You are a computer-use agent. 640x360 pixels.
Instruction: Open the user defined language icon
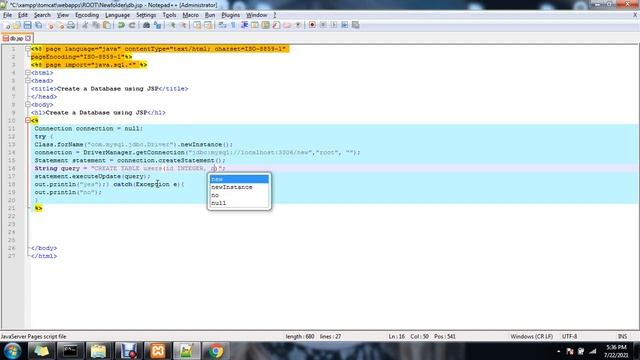point(255,25)
